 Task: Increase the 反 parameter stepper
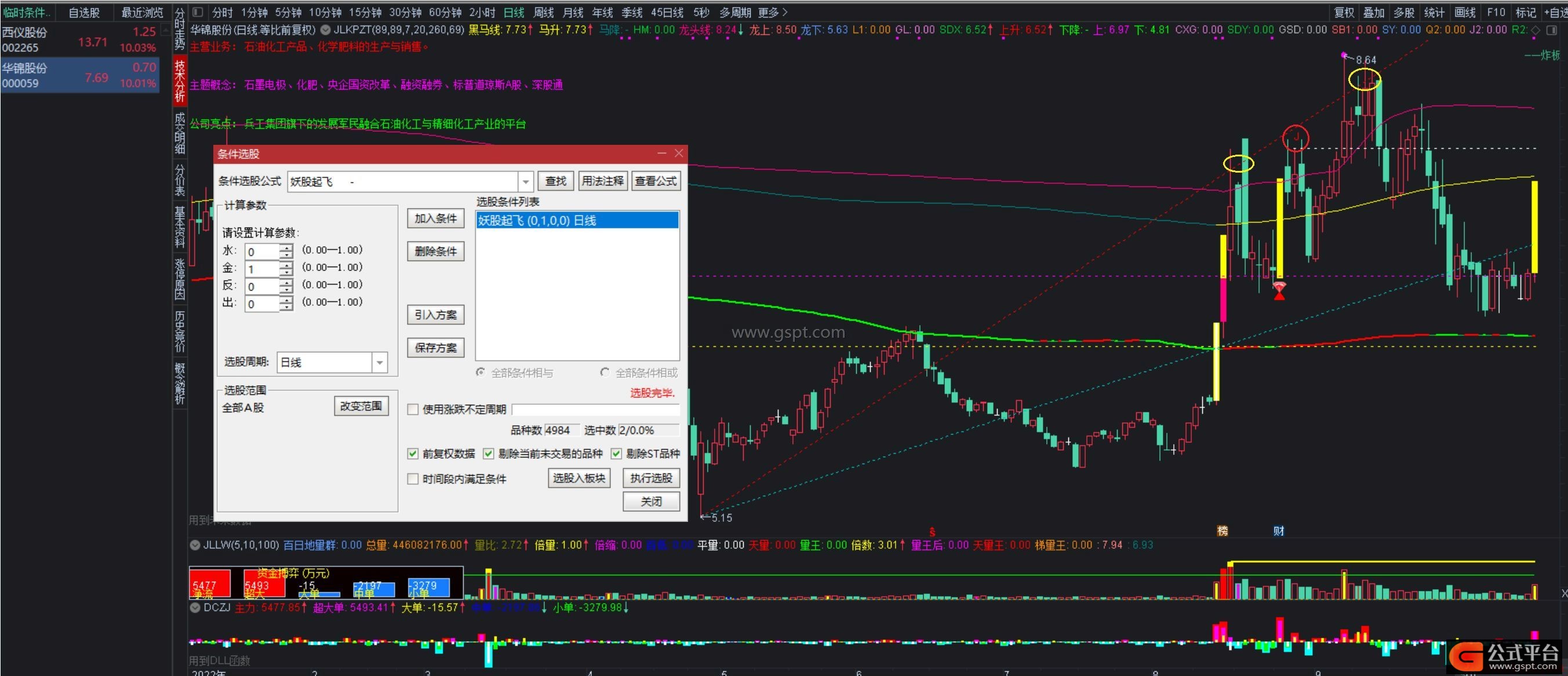286,282
